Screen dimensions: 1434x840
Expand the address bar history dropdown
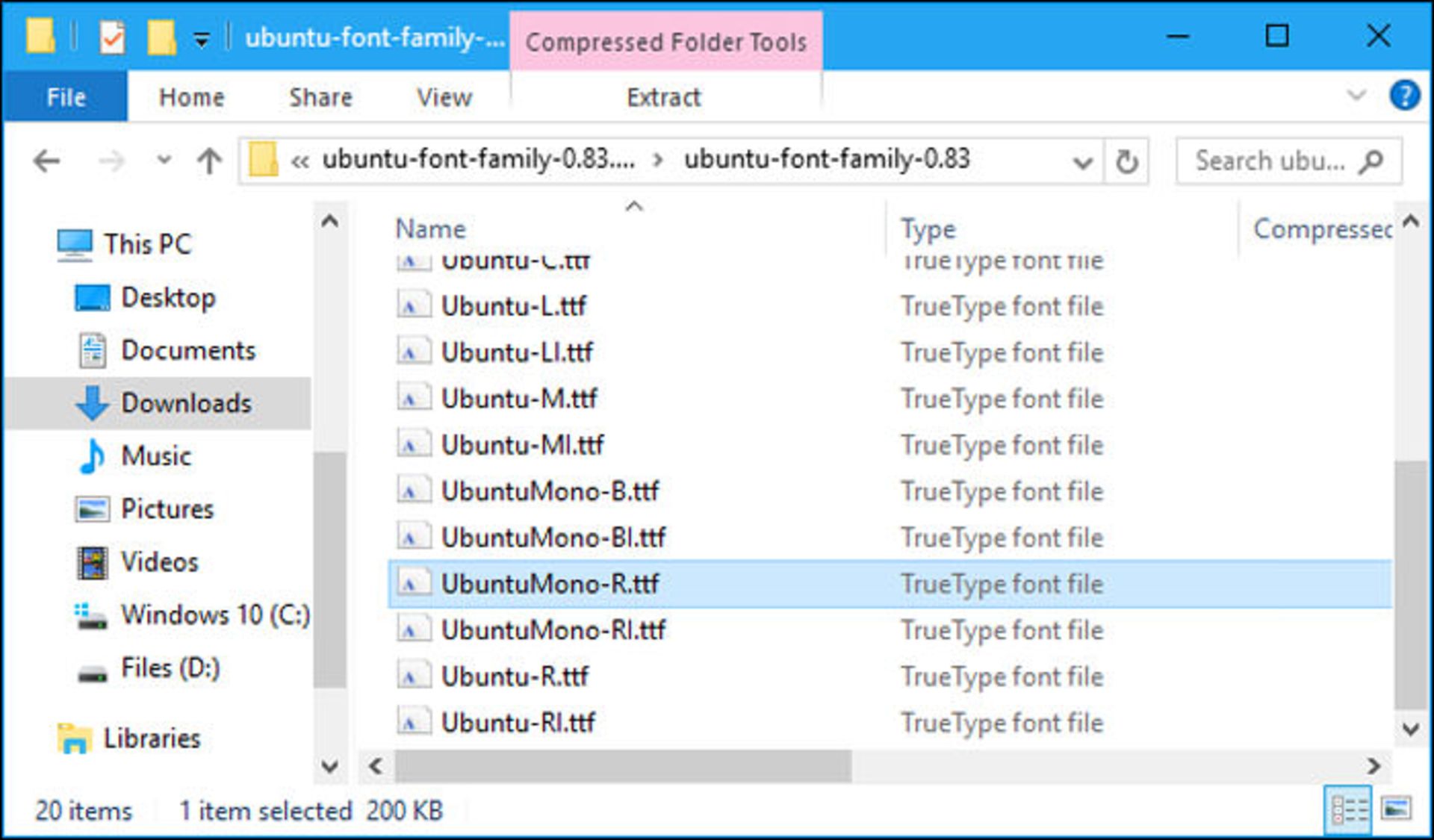tap(1082, 161)
